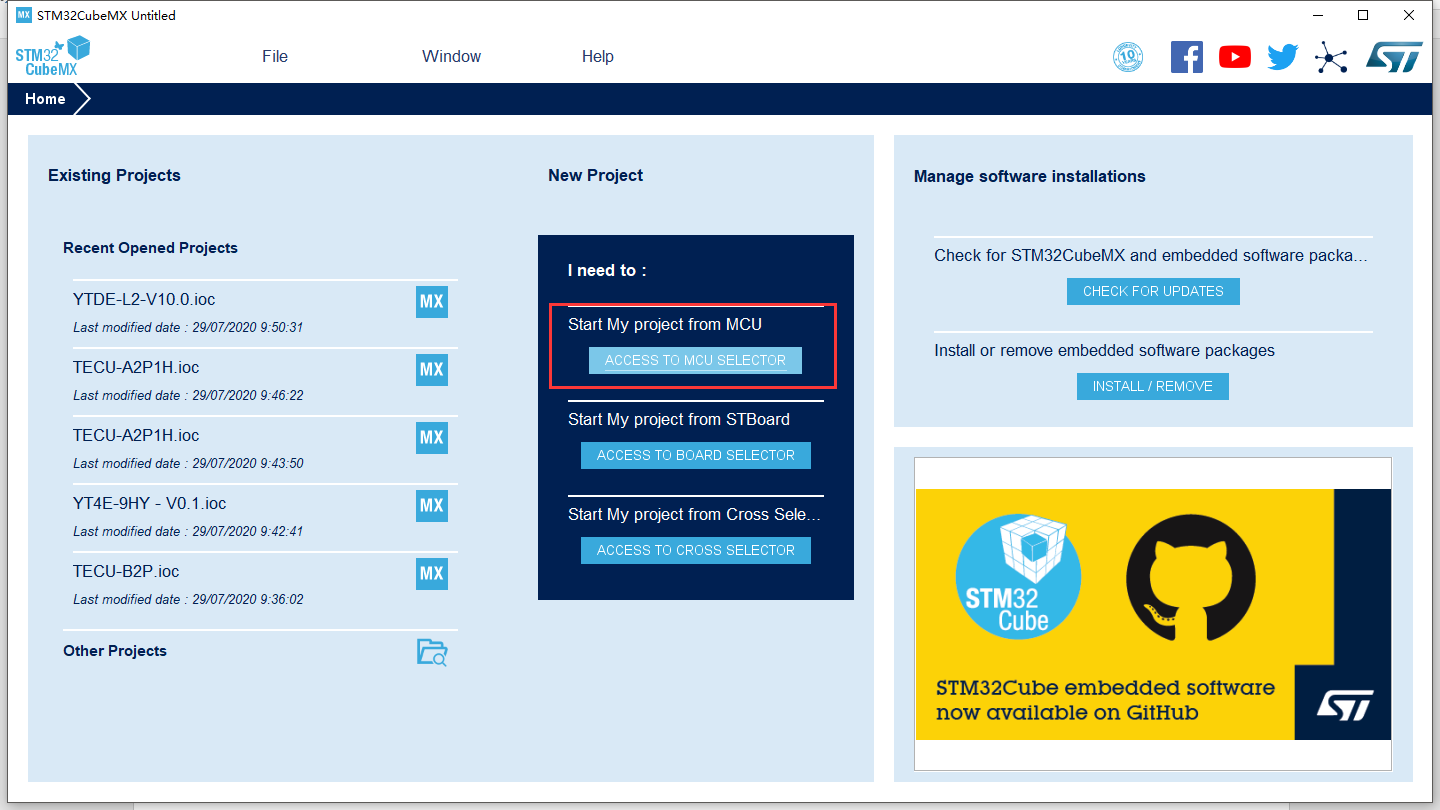1440x810 pixels.
Task: Open the Facebook icon link
Action: 1187,57
